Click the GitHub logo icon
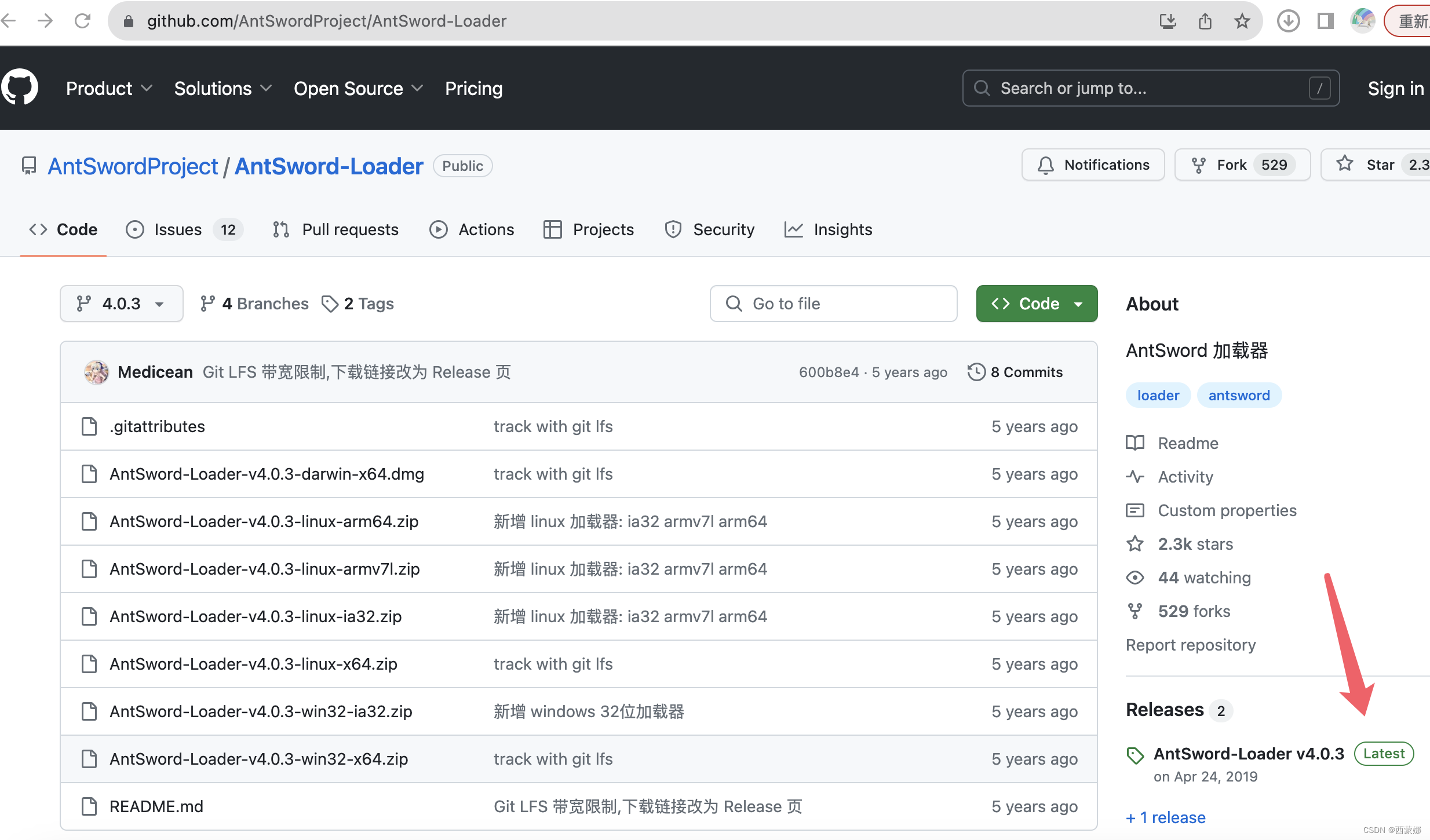The width and height of the screenshot is (1430, 840). [20, 88]
